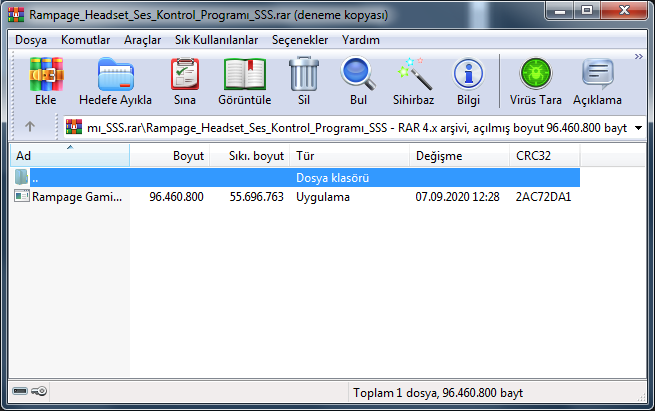Image resolution: width=655 pixels, height=411 pixels.
Task: Launch the Sihirbaz wand tool
Action: 414,74
